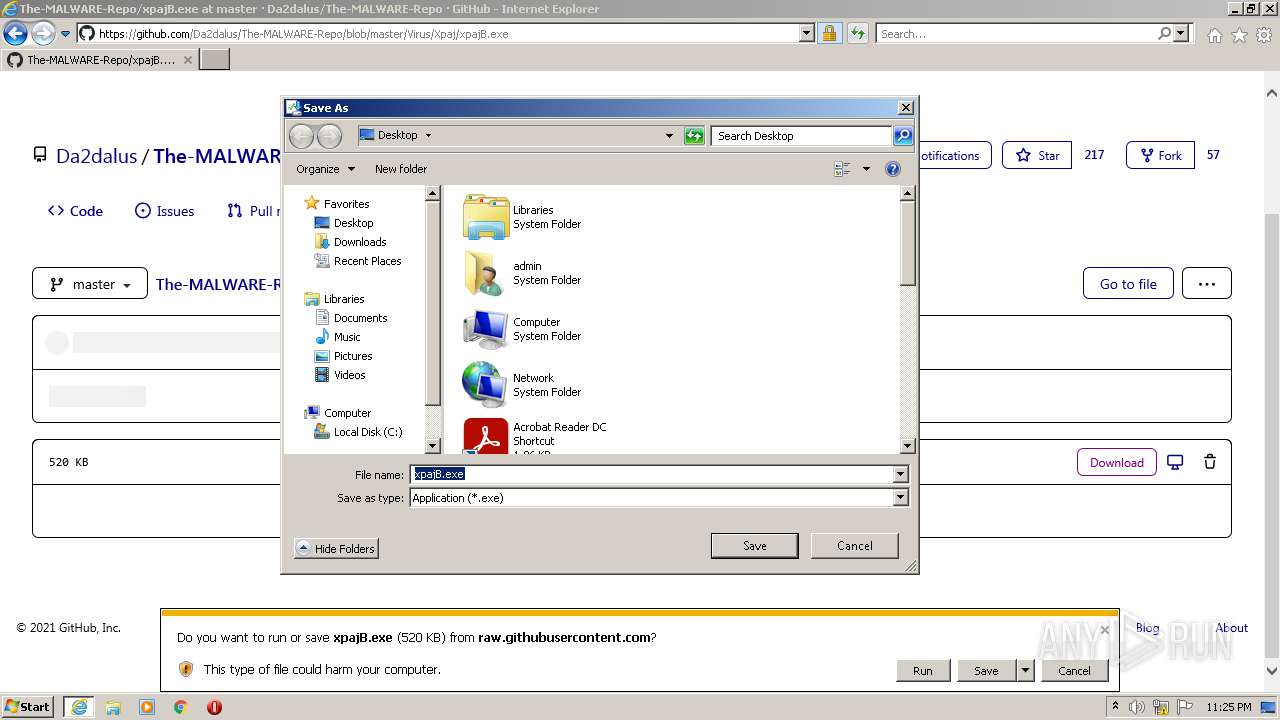Switch to the Issues tab
Viewport: 1280px width, 720px height.
click(164, 211)
